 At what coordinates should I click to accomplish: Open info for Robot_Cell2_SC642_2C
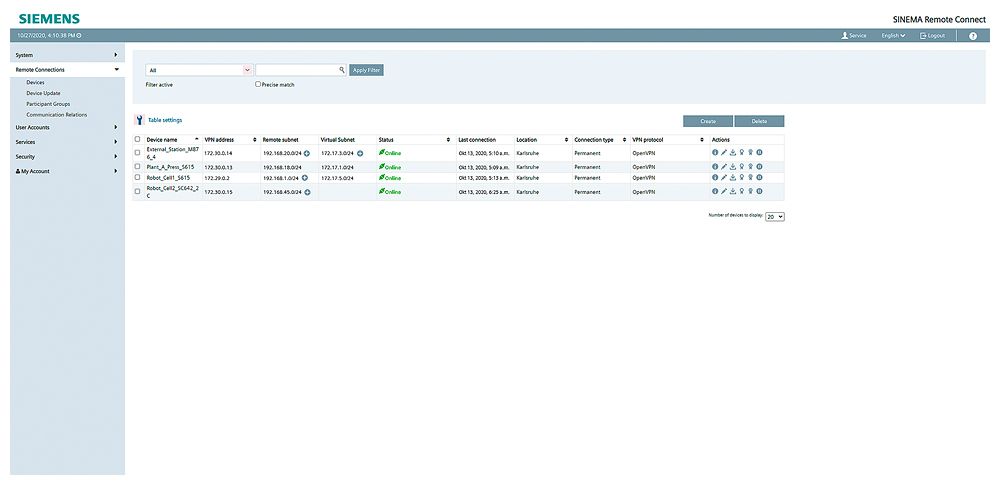[x=715, y=191]
